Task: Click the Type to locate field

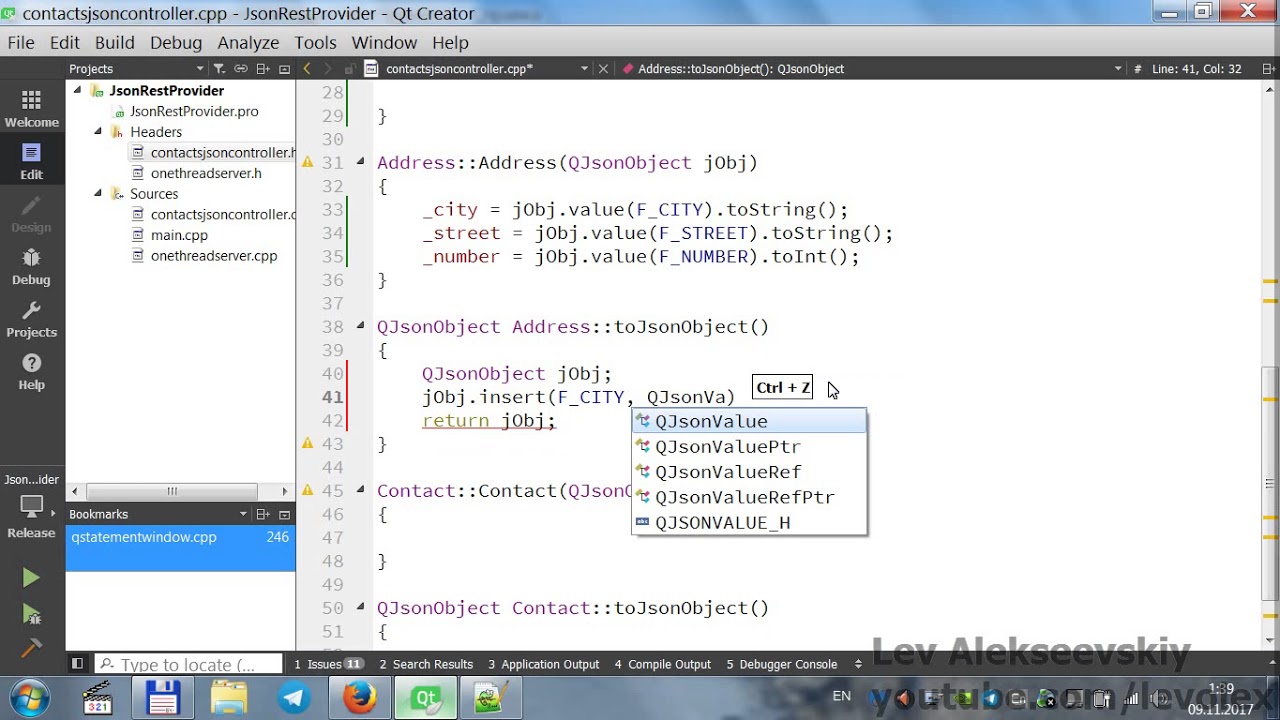Action: click(189, 664)
